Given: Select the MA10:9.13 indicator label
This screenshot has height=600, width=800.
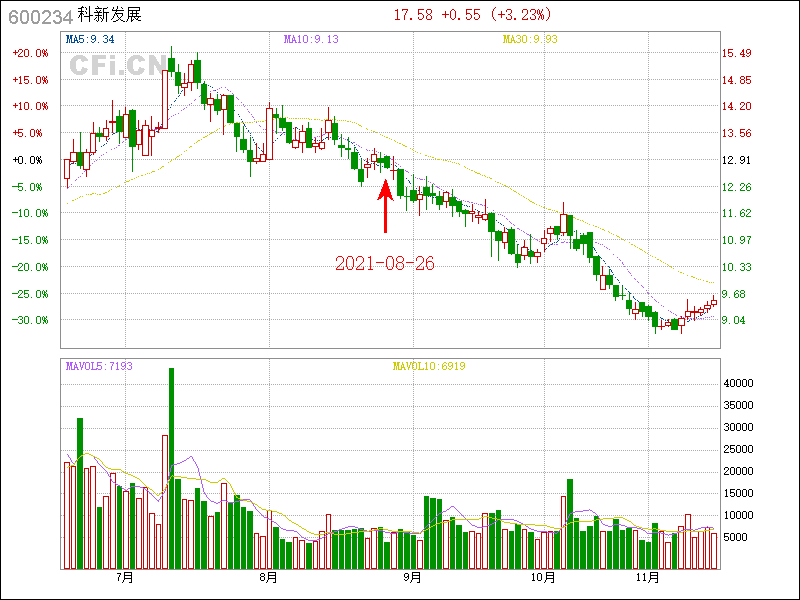Looking at the screenshot, I should (x=312, y=40).
